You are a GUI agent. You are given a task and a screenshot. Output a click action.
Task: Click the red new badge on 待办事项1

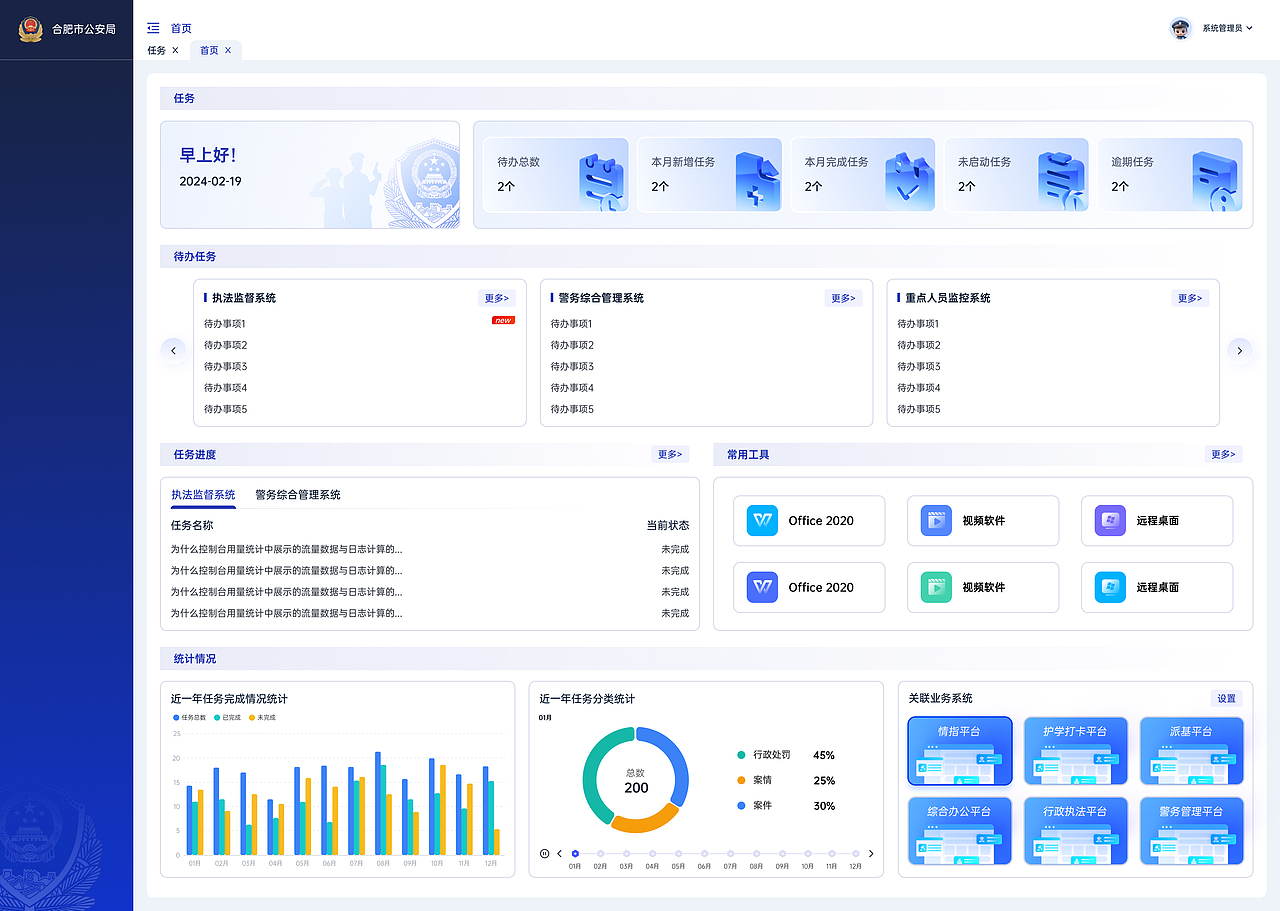coord(503,321)
